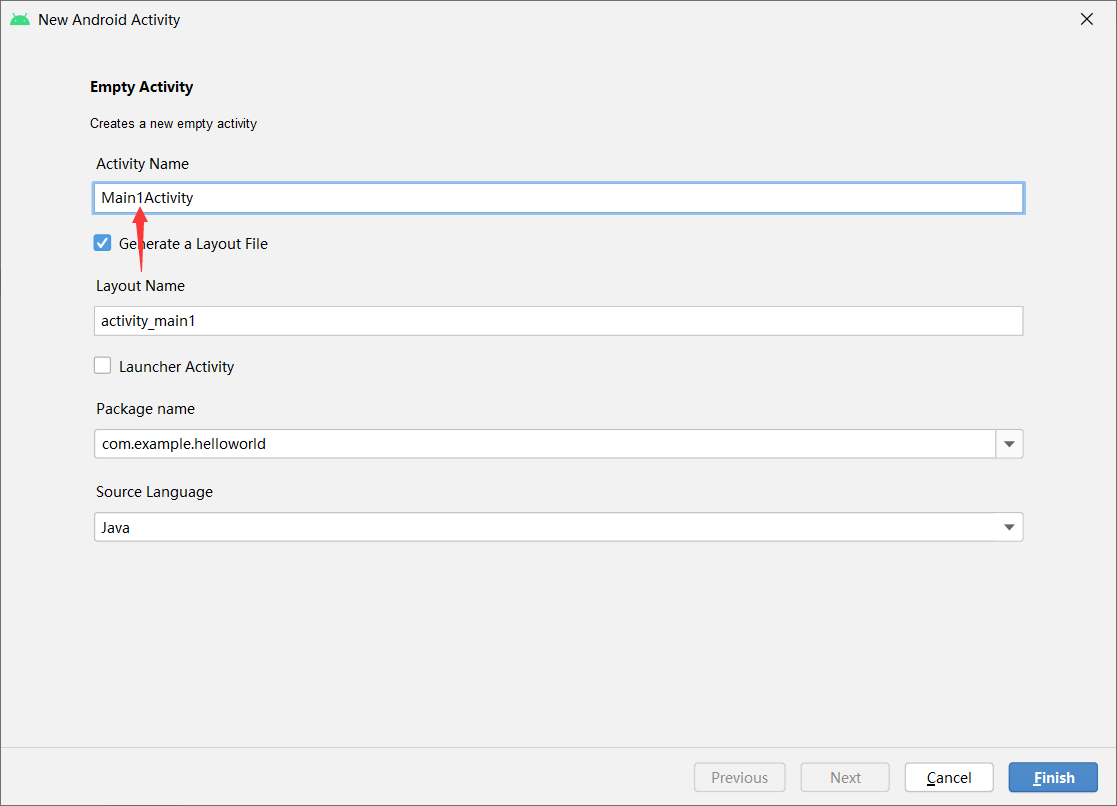Viewport: 1117px width, 806px height.
Task: Click the "Source Language" label
Action: point(154,492)
